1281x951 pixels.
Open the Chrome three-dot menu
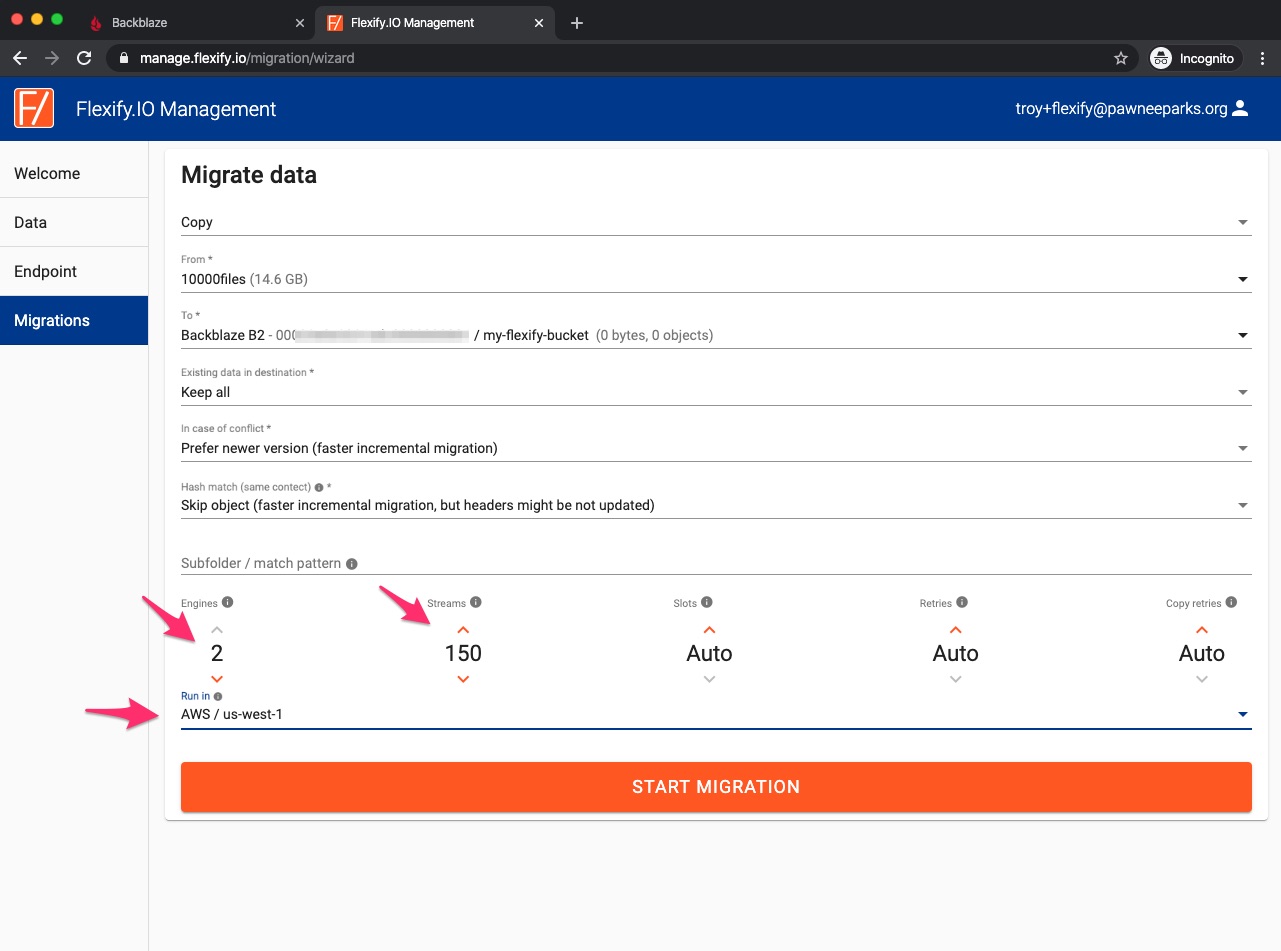[x=1263, y=58]
